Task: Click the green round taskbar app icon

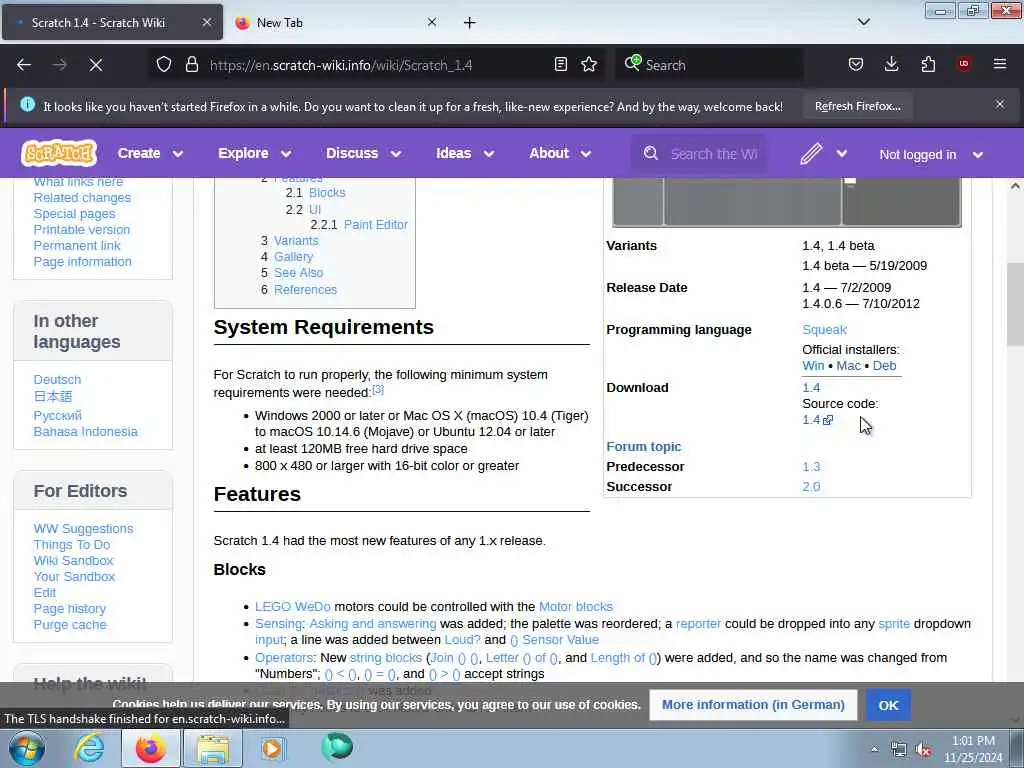Action: click(337, 747)
